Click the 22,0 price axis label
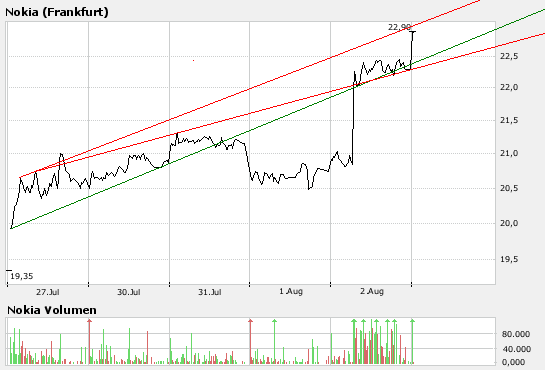The width and height of the screenshot is (545, 384). click(509, 87)
